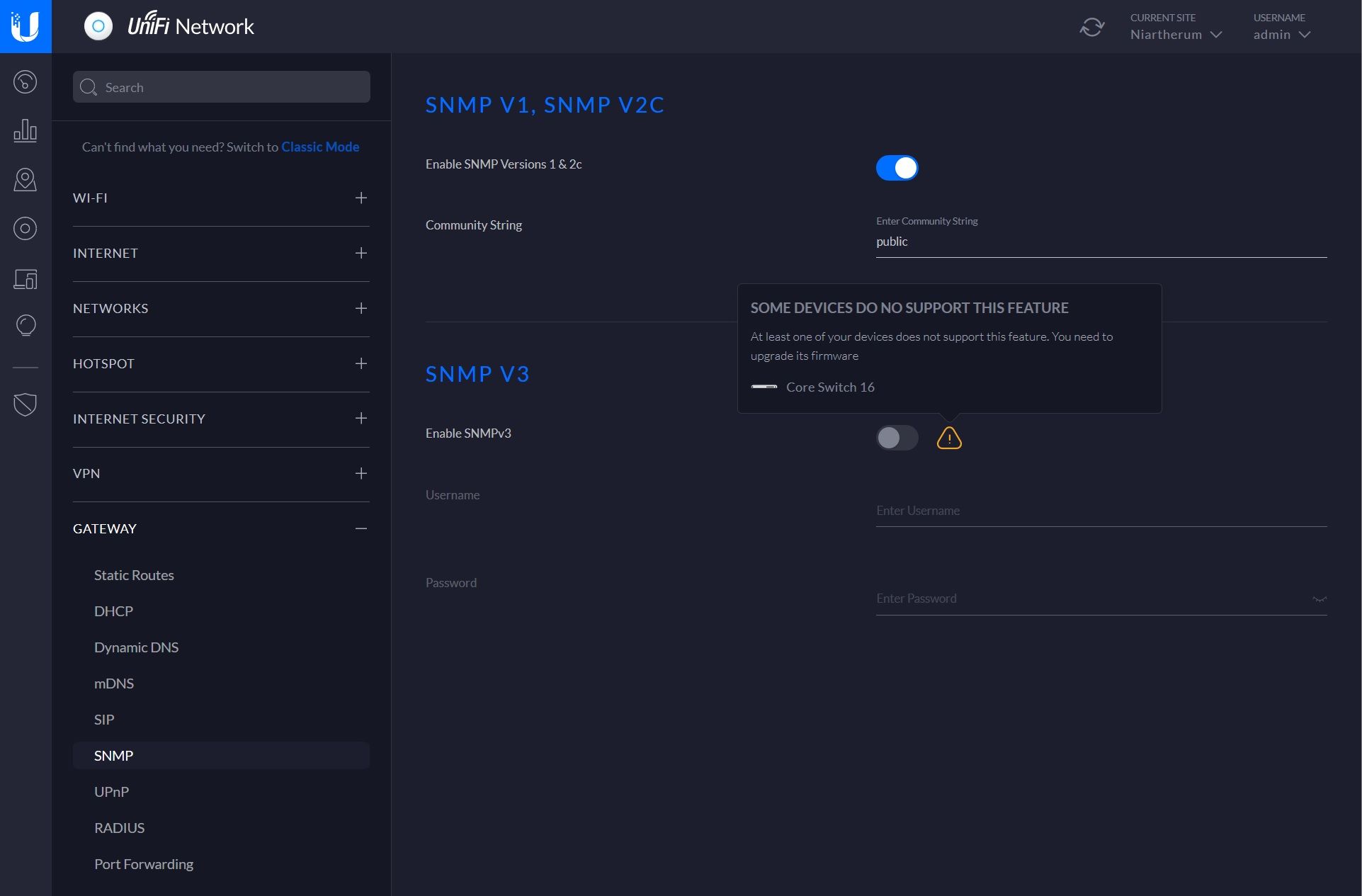Click the warning triangle icon near SNMPv3 toggle
The height and width of the screenshot is (896, 1362).
click(949, 438)
